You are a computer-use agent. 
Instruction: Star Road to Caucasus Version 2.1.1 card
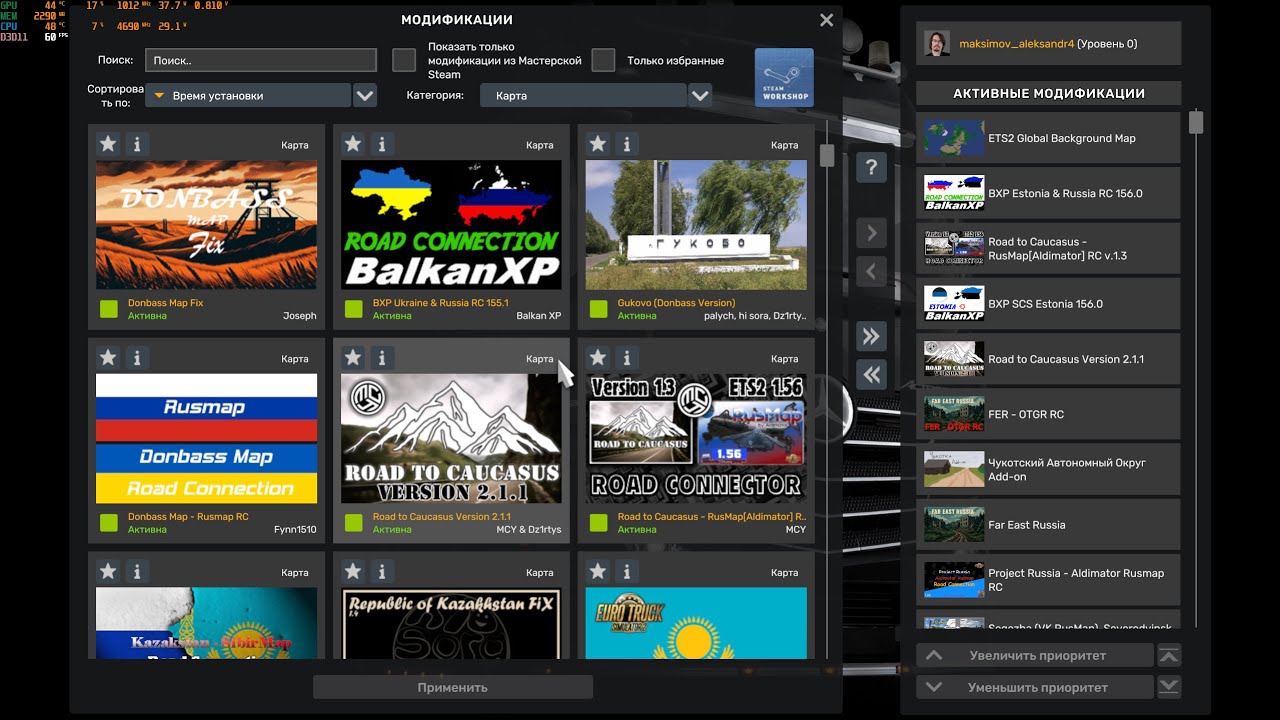click(353, 357)
